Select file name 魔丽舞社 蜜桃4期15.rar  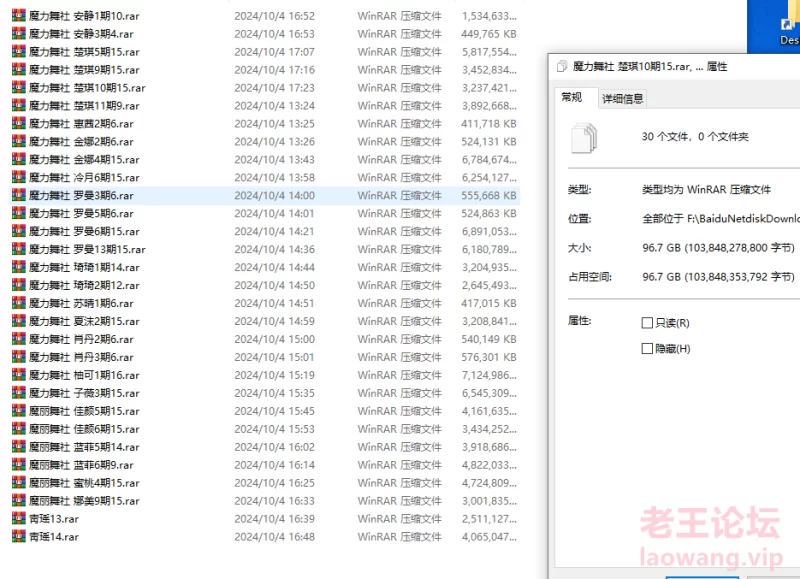point(84,483)
